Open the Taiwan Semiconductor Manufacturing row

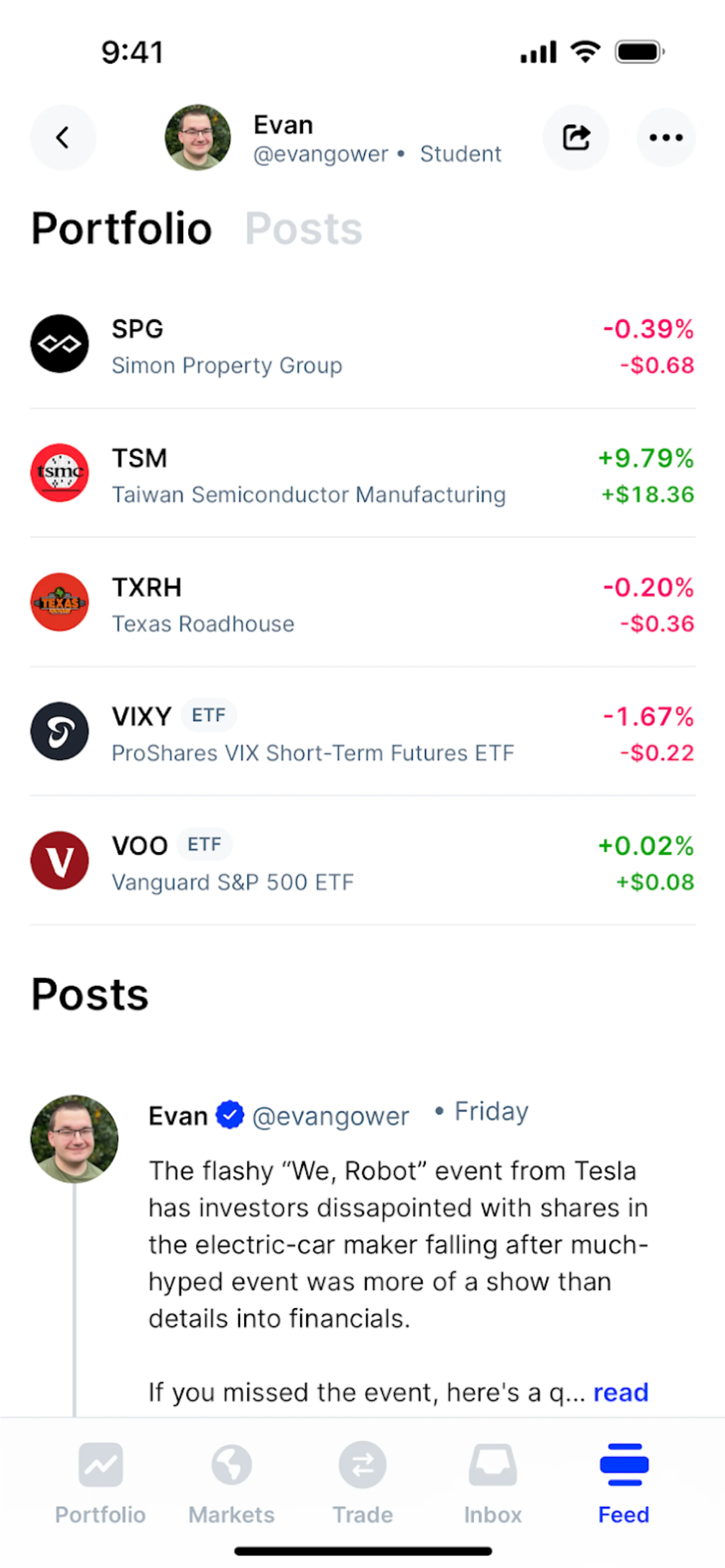point(363,474)
